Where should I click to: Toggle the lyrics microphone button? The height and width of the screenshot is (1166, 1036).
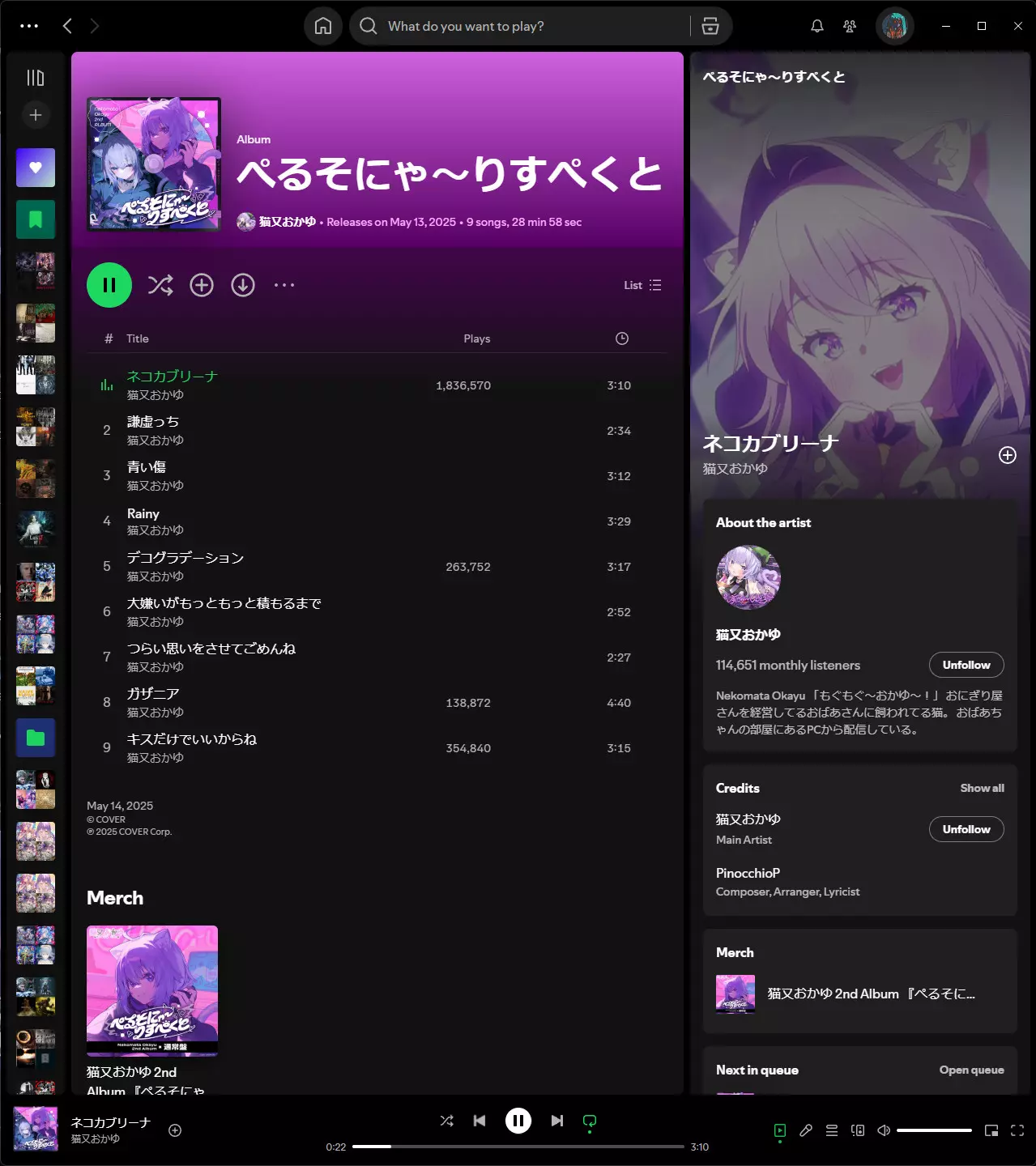point(806,1130)
